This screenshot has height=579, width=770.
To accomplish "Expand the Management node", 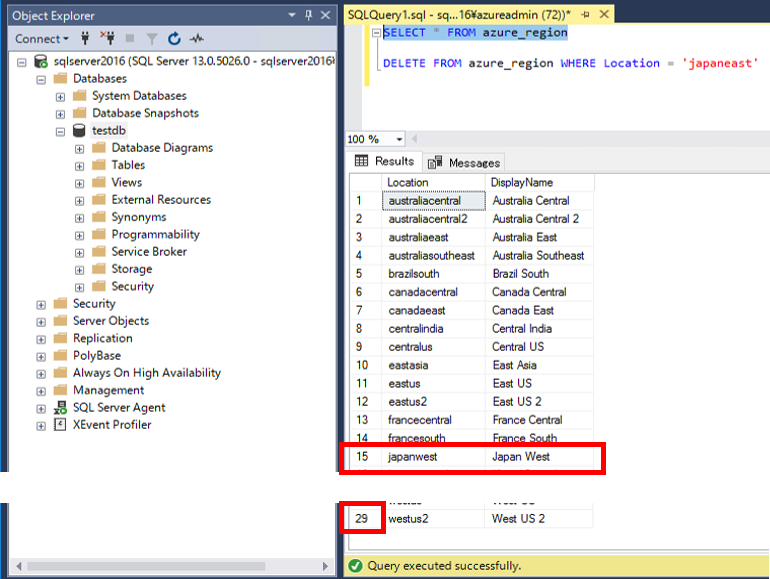I will [41, 391].
